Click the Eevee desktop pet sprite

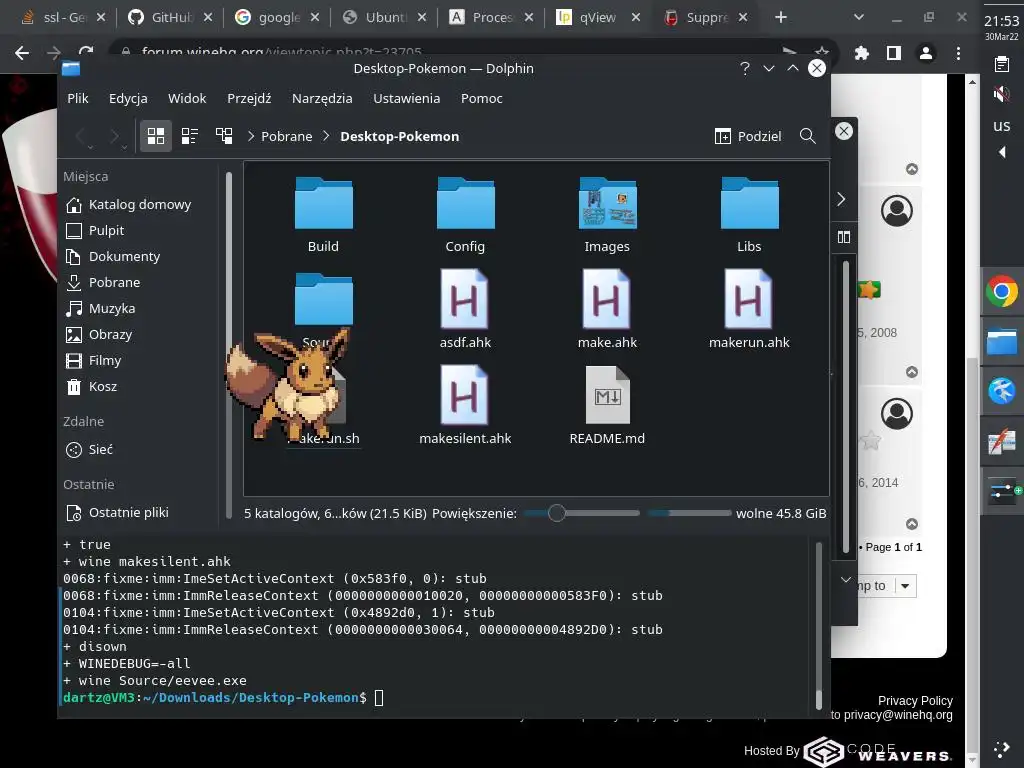tap(287, 385)
